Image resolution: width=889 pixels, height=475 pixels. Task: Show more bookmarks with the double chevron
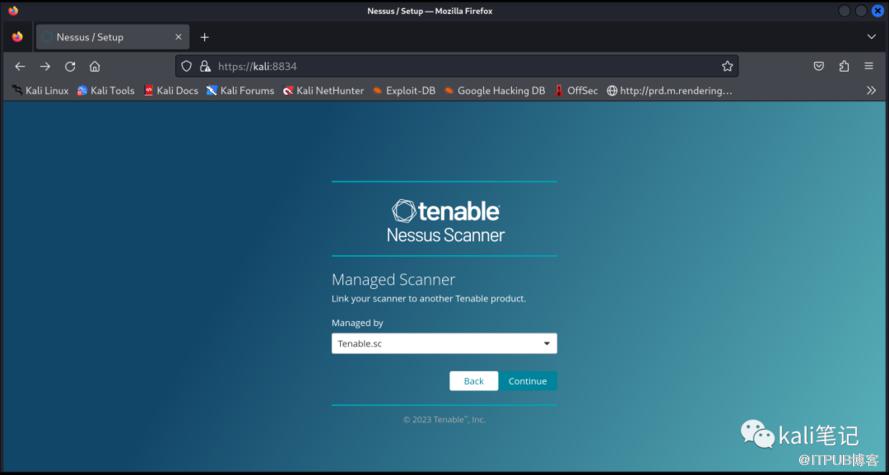(871, 91)
